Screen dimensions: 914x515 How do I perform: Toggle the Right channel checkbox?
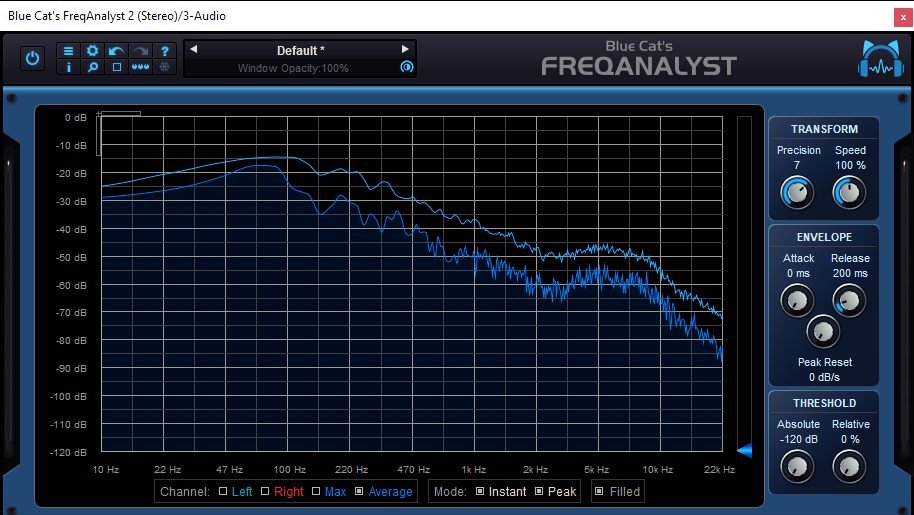pyautogui.click(x=265, y=491)
